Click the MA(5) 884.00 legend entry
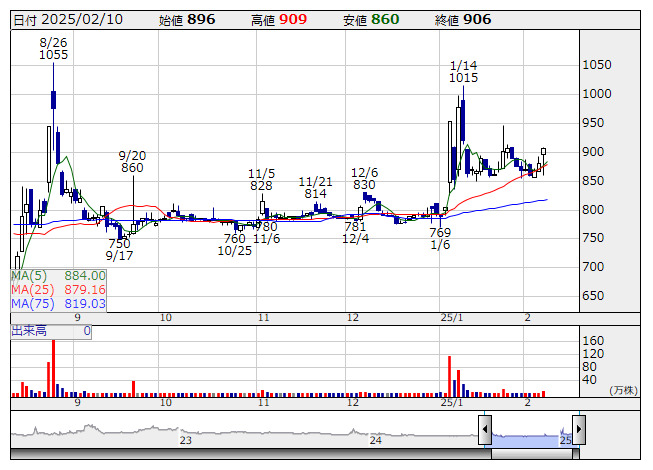653x470 pixels. 58,276
